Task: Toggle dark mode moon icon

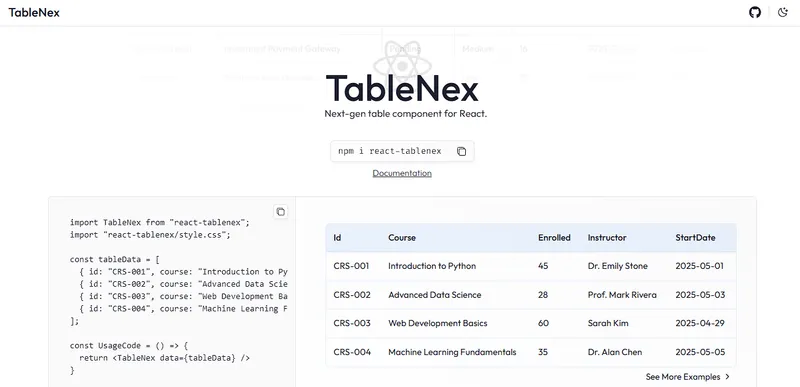Action: click(x=783, y=12)
